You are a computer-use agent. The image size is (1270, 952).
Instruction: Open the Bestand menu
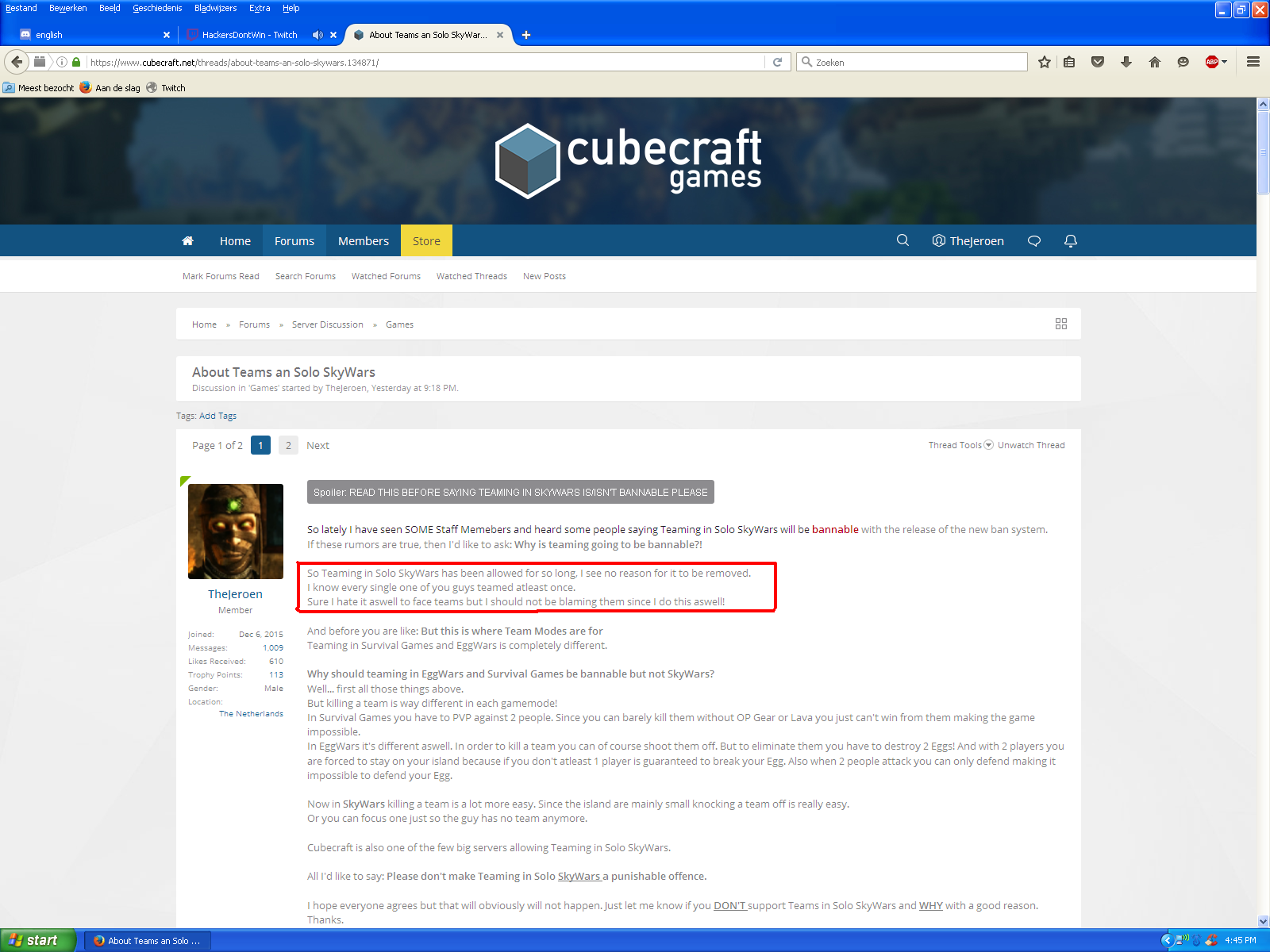21,8
